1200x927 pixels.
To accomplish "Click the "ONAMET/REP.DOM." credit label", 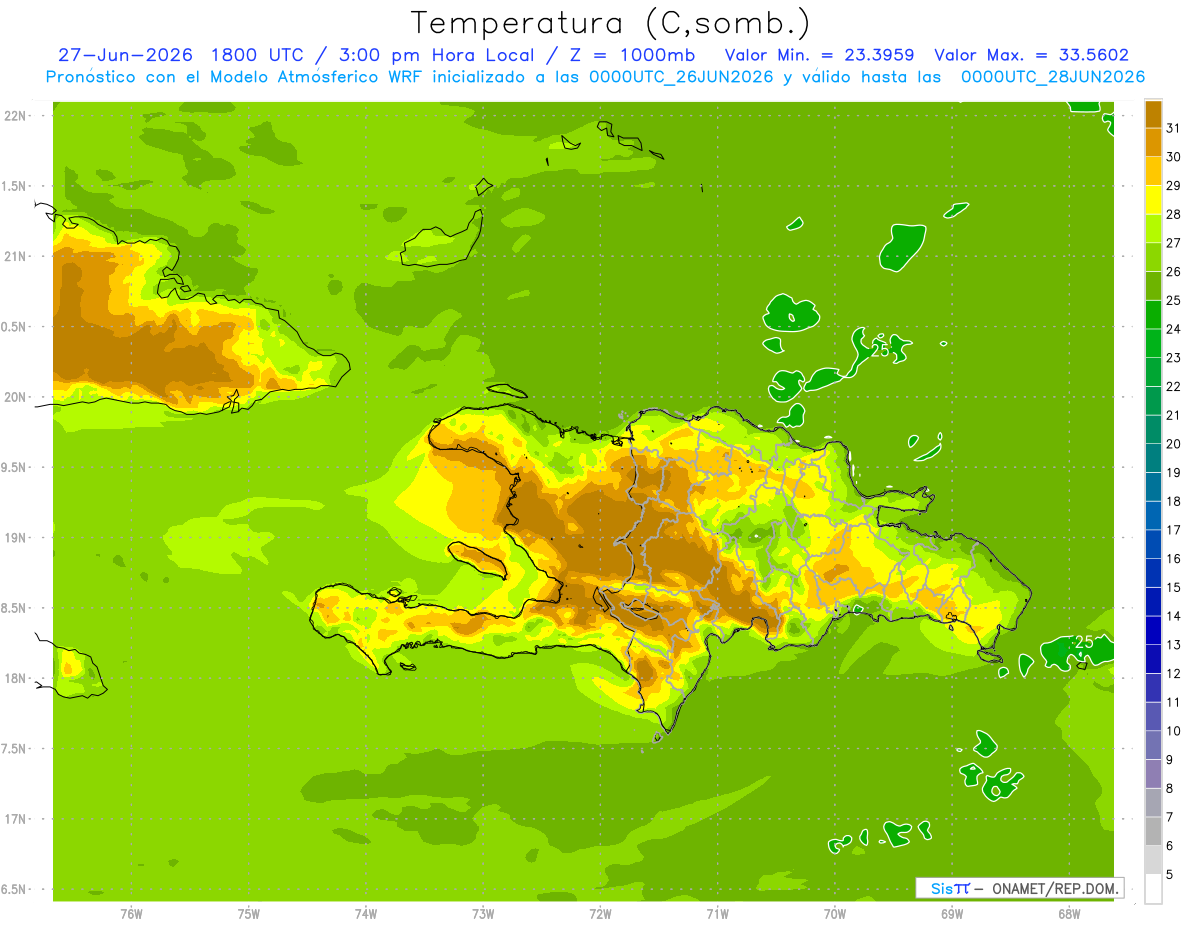I will click(x=1056, y=888).
